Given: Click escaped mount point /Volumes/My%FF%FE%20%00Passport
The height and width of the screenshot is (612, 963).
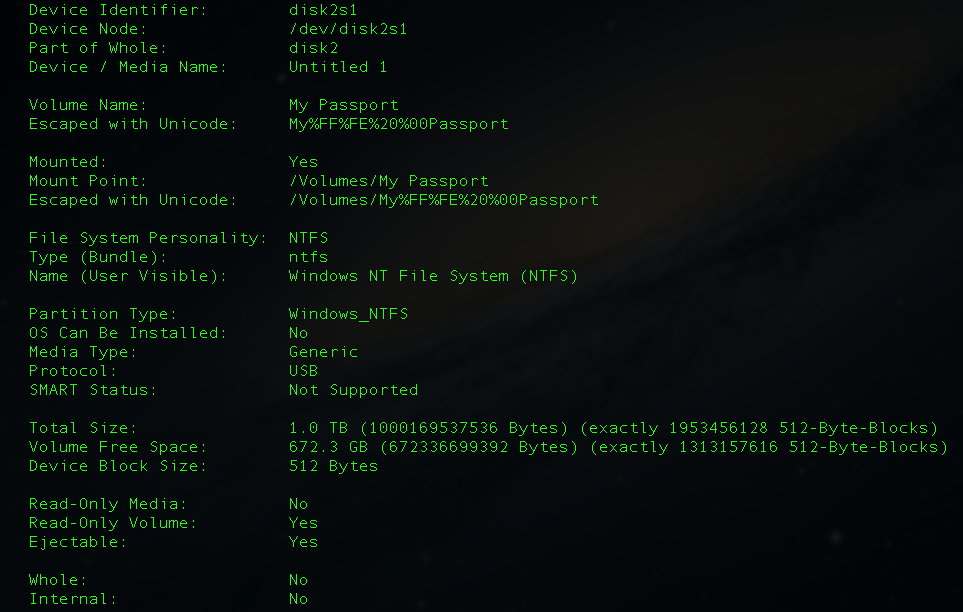Looking at the screenshot, I should click(x=443, y=200).
